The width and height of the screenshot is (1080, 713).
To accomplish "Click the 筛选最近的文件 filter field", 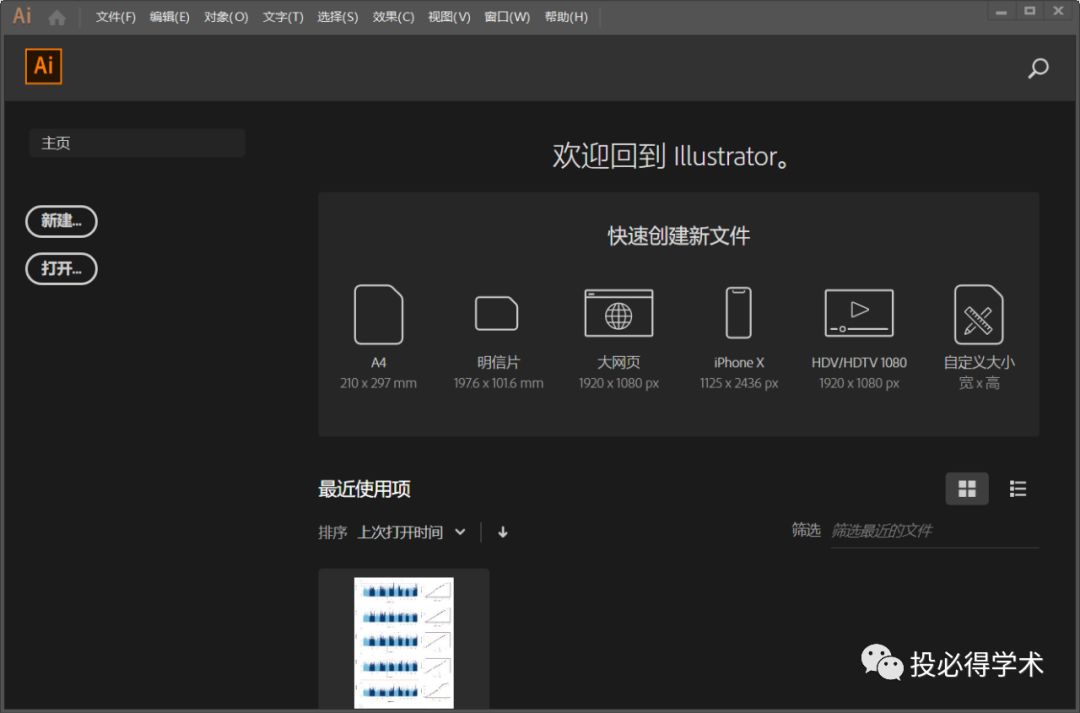I will pos(935,531).
